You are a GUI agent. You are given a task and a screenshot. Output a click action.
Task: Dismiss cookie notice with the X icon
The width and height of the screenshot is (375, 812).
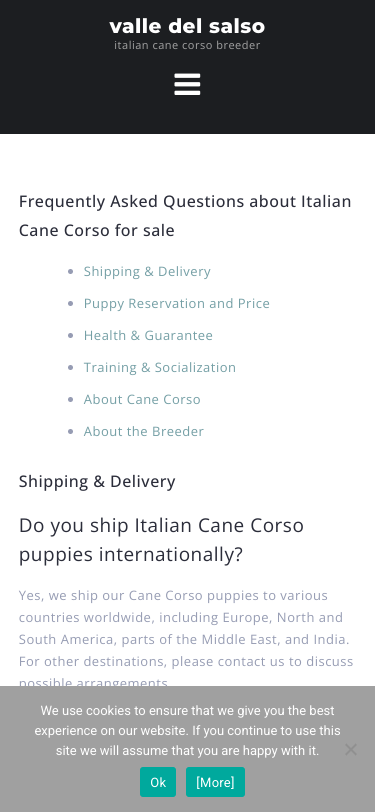coord(351,749)
